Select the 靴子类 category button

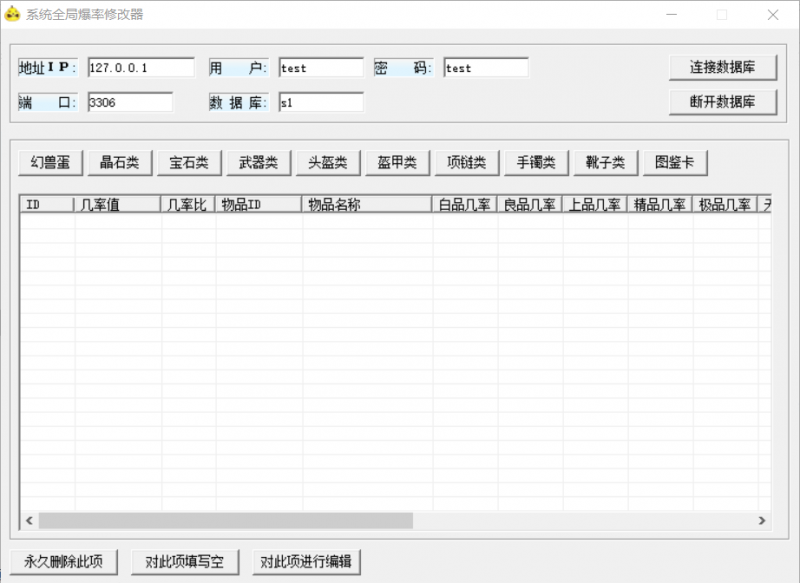click(605, 162)
